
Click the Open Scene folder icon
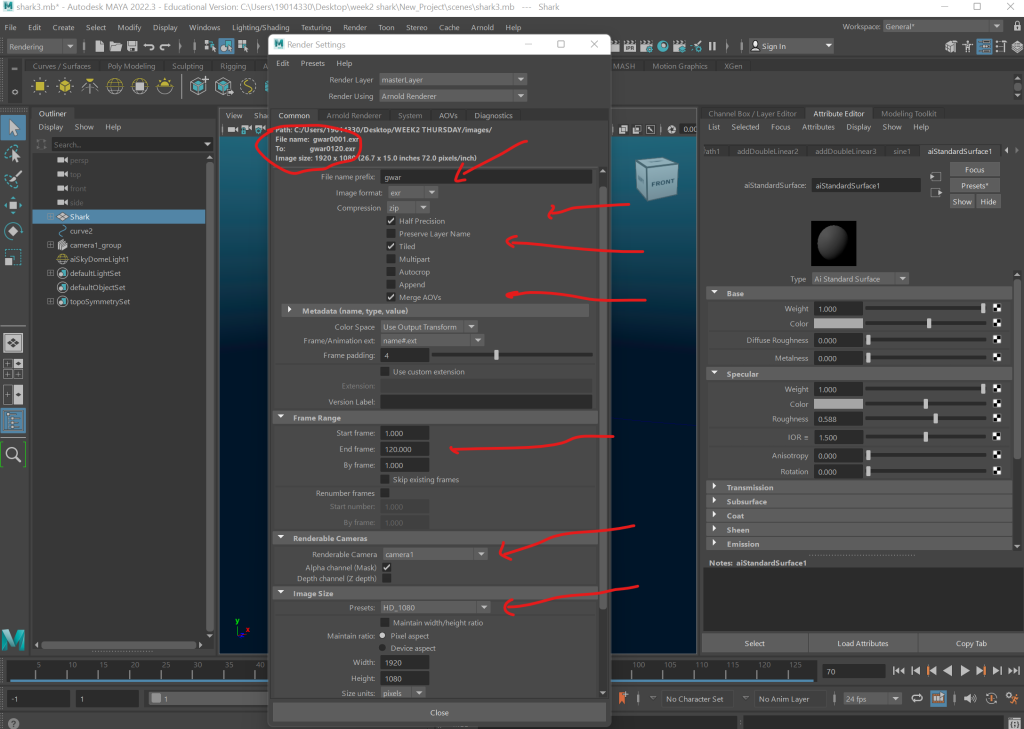[116, 46]
